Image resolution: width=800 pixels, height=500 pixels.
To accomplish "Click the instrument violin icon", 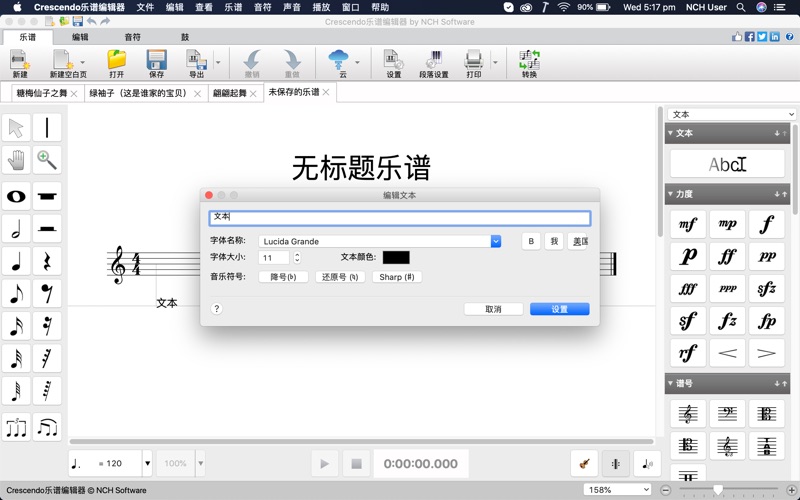I will point(585,463).
